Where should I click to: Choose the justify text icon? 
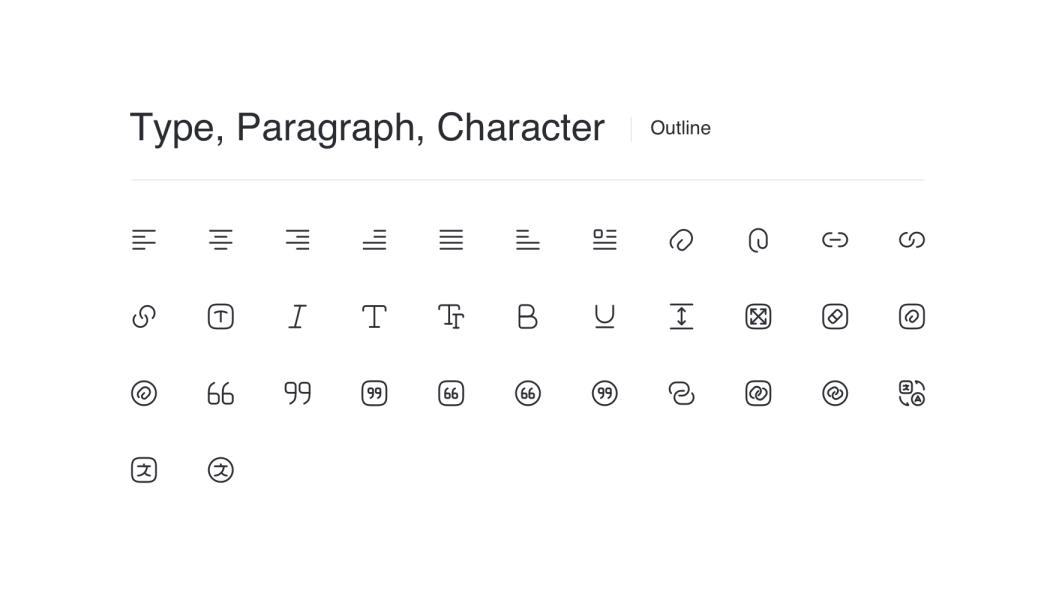coord(451,240)
